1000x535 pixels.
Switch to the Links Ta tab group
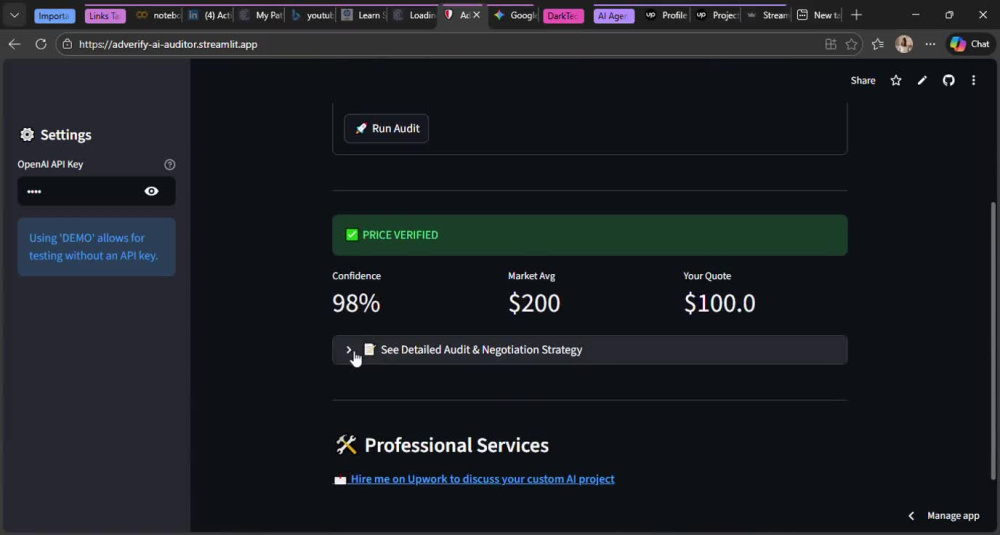coord(105,15)
